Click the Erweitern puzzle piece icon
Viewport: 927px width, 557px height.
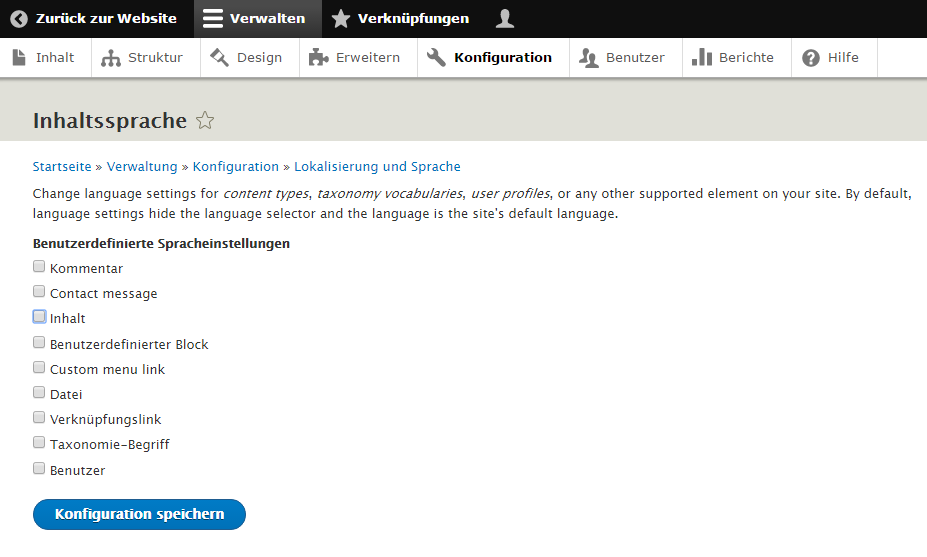319,58
